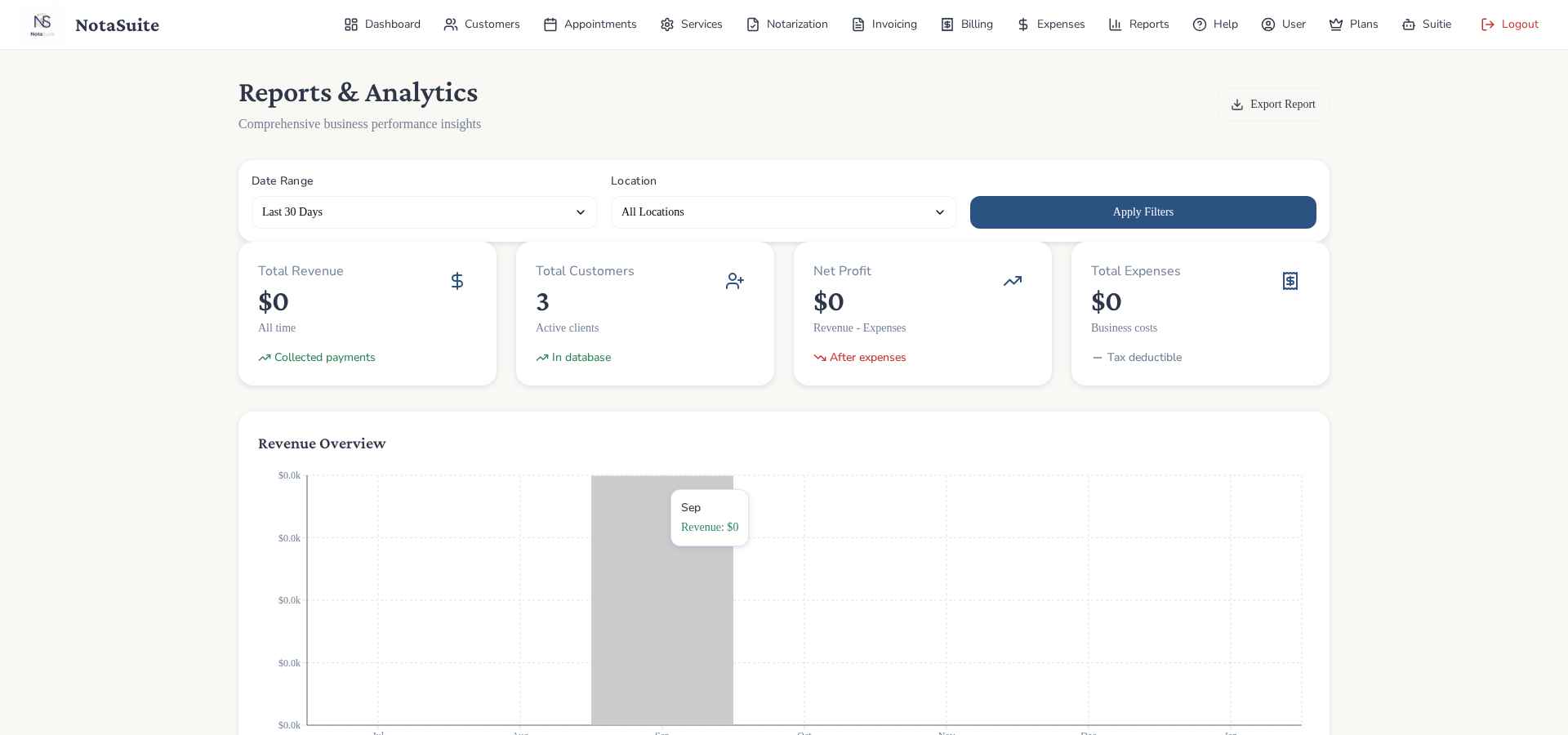The height and width of the screenshot is (735, 1568).
Task: Click the trending arrow icon in Net Profit card
Action: tap(1013, 281)
